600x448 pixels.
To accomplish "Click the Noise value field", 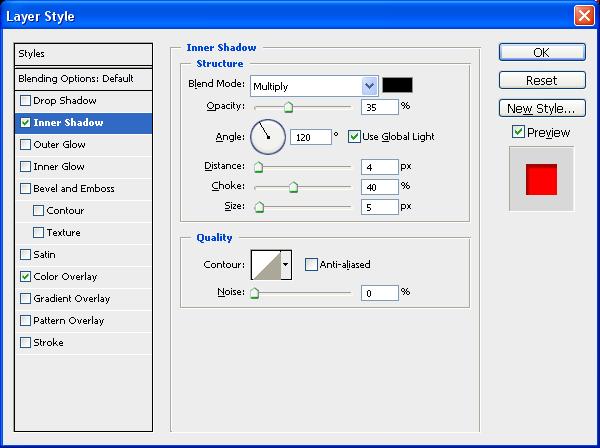I will [380, 293].
